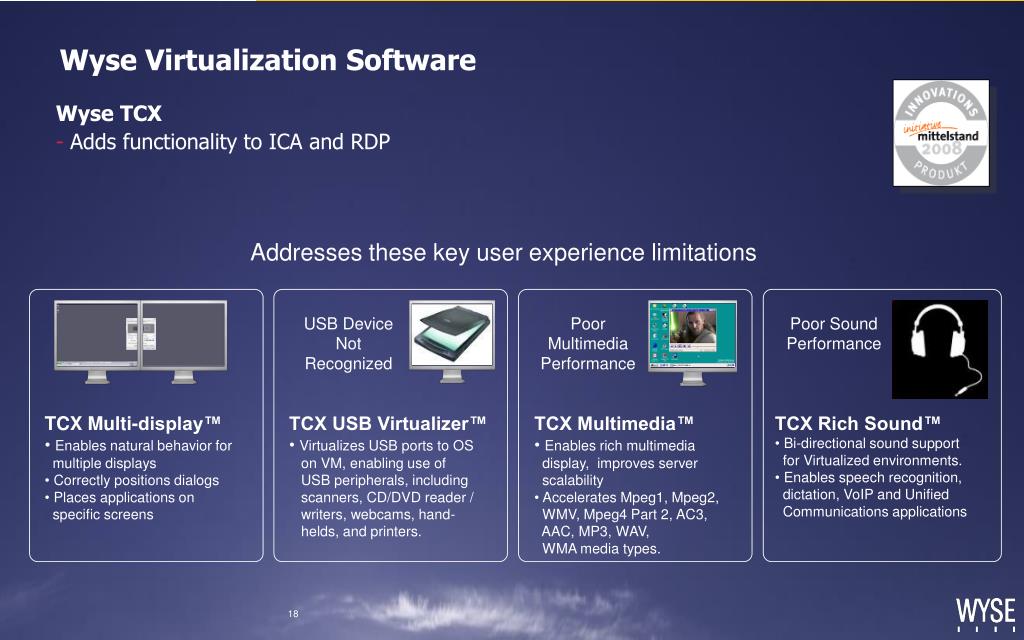The image size is (1024, 640).
Task: Click the 'Poor Multimedia Performance' label
Action: [588, 344]
